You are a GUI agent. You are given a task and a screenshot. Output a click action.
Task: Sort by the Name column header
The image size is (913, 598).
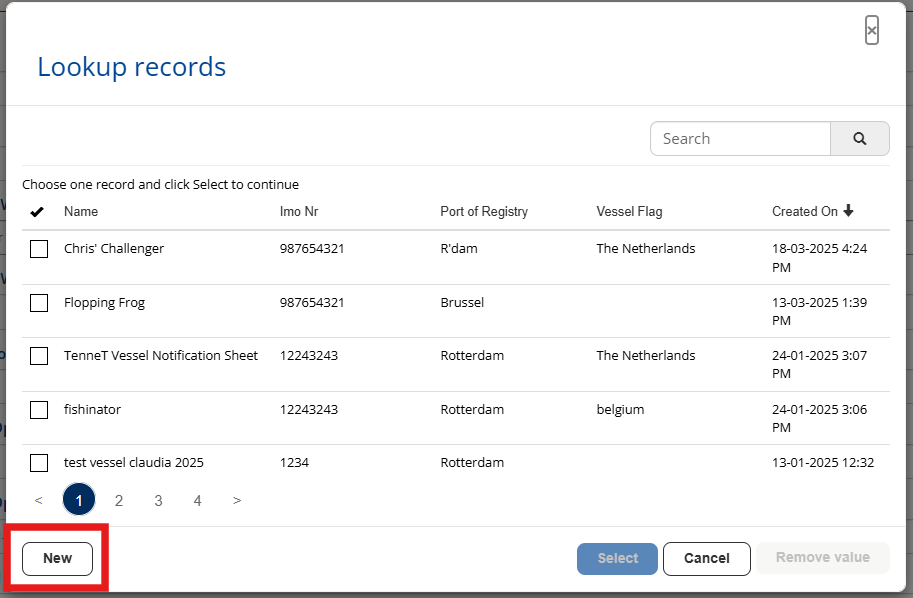coord(81,212)
